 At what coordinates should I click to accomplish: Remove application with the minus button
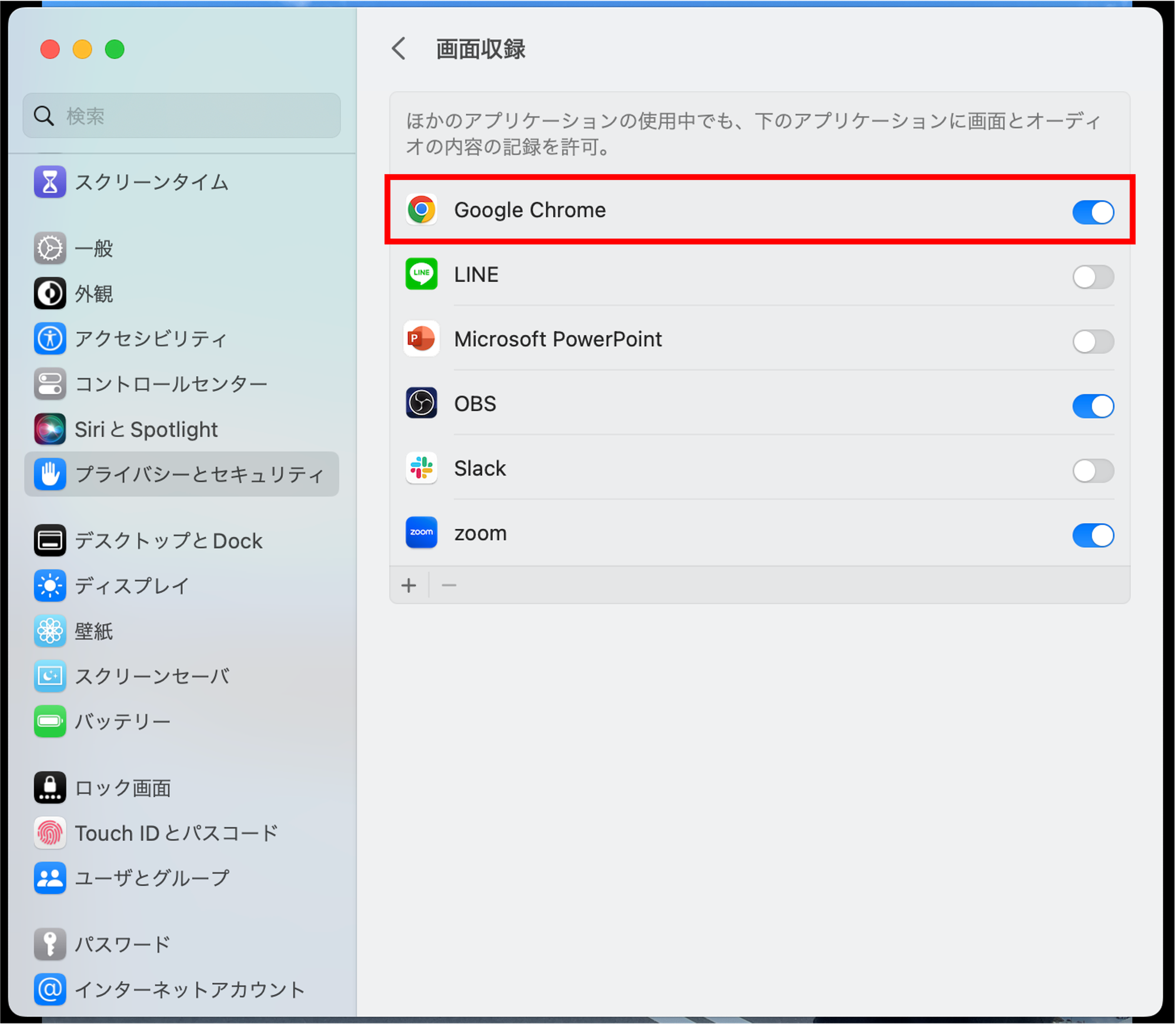[449, 585]
